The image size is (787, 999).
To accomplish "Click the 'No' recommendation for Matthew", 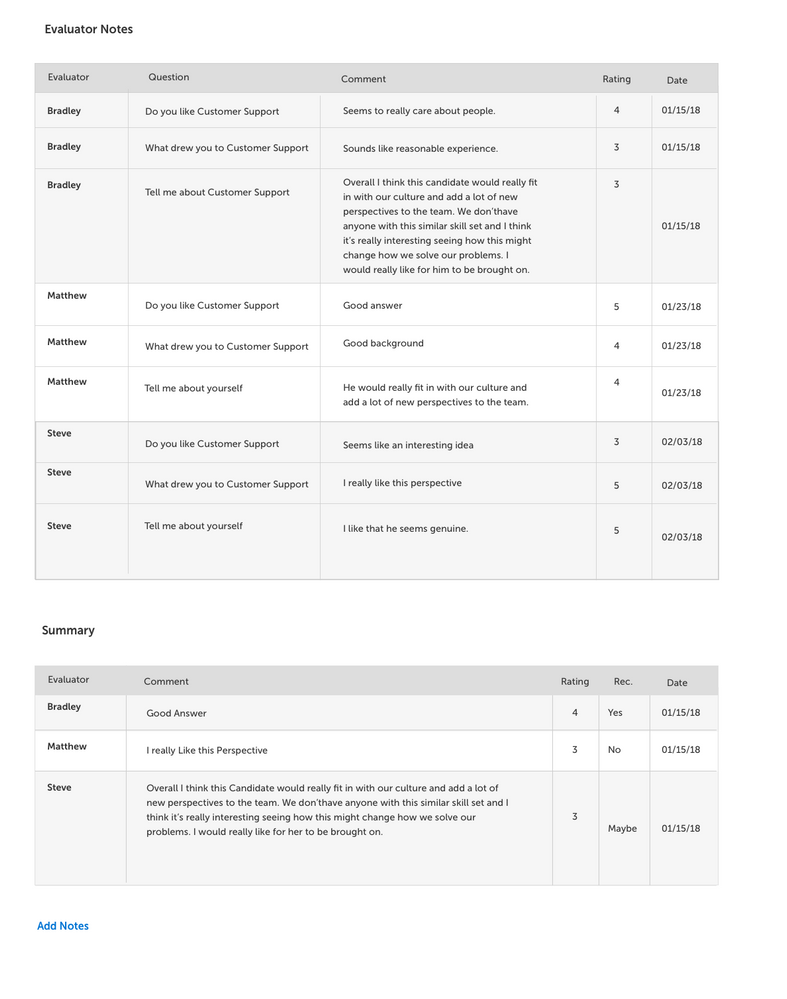I will click(614, 750).
